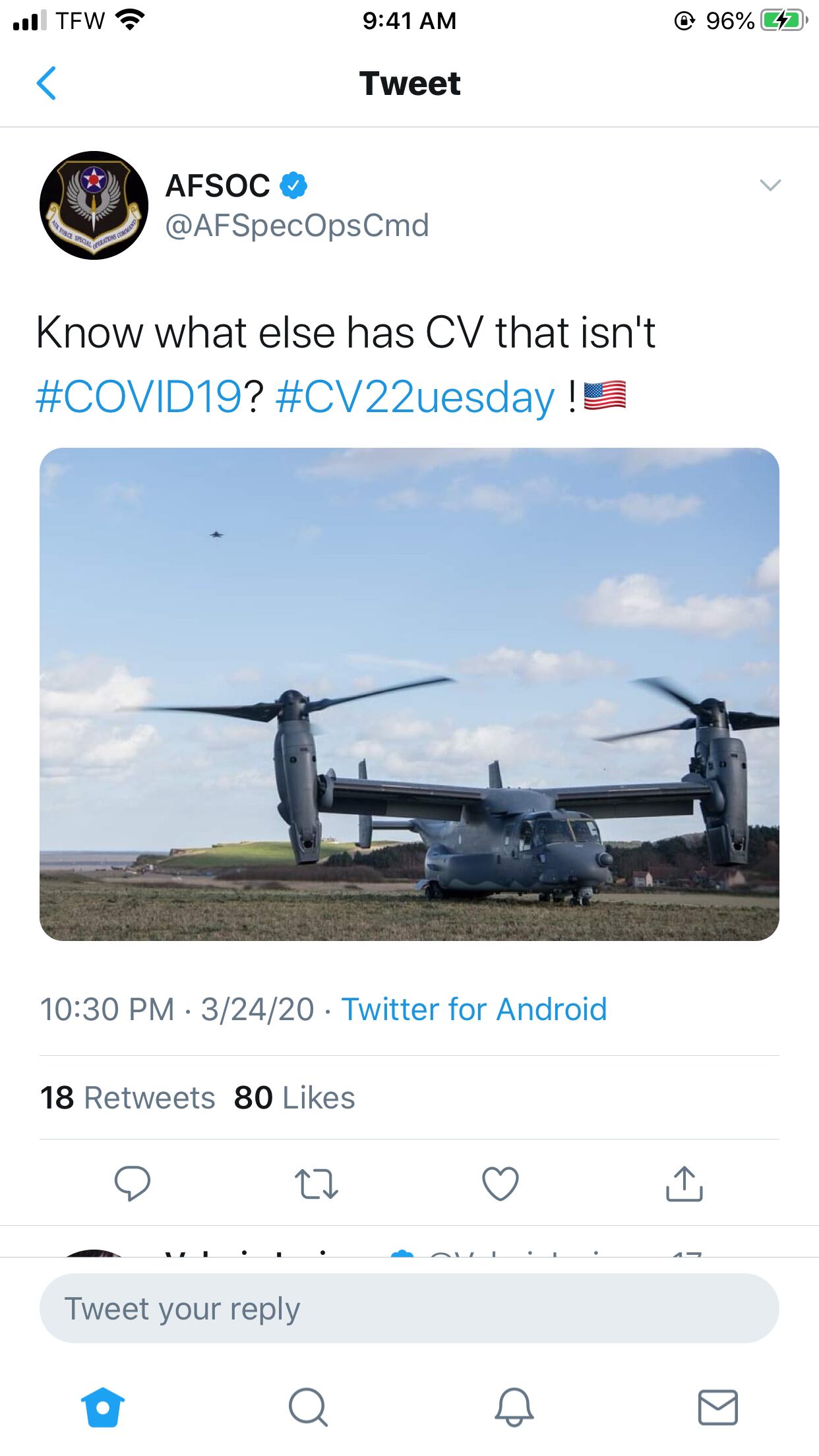
Task: Open the Notifications bell tab
Action: 514,1407
